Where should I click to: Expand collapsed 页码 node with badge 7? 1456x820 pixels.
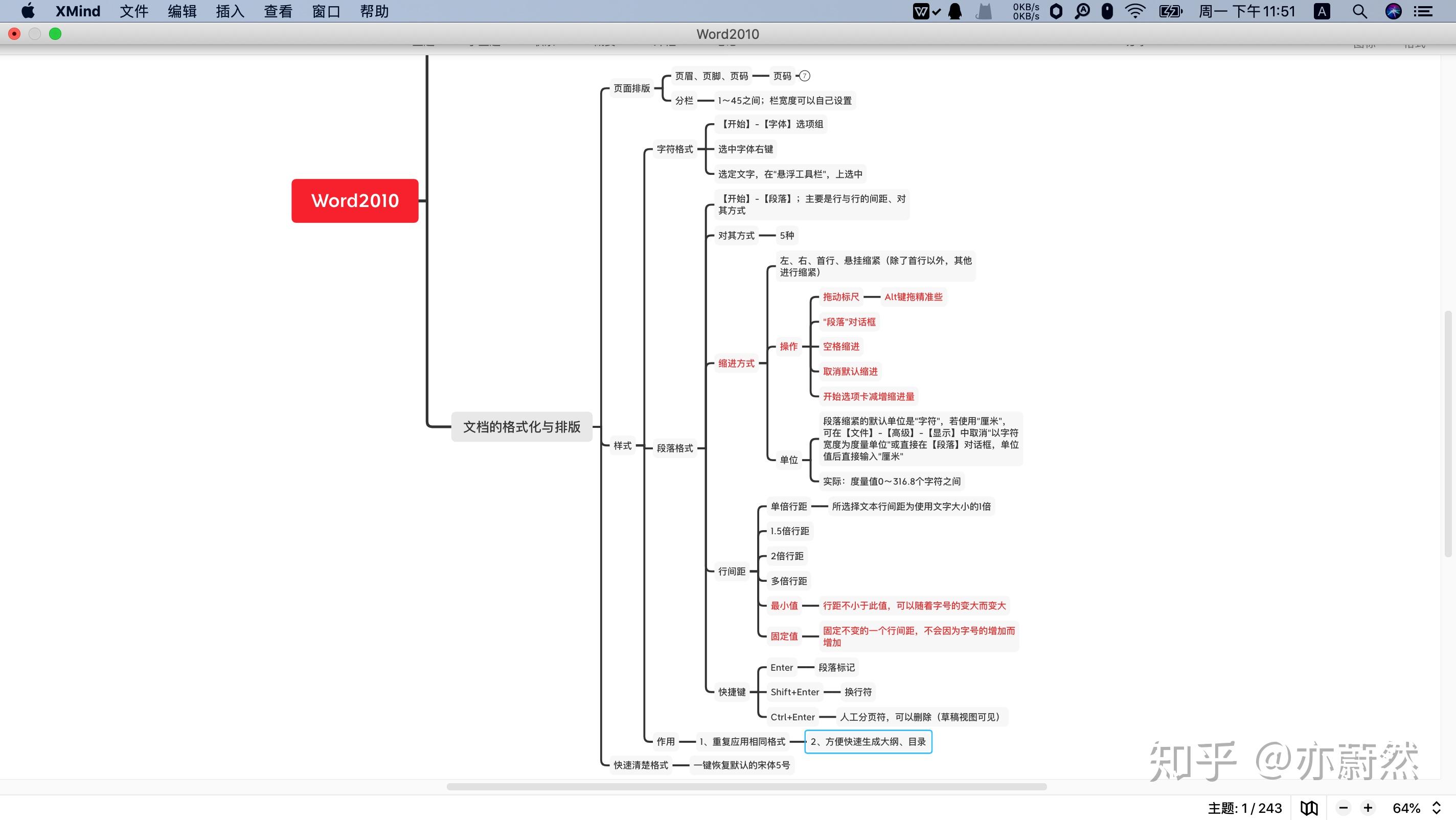coord(804,76)
